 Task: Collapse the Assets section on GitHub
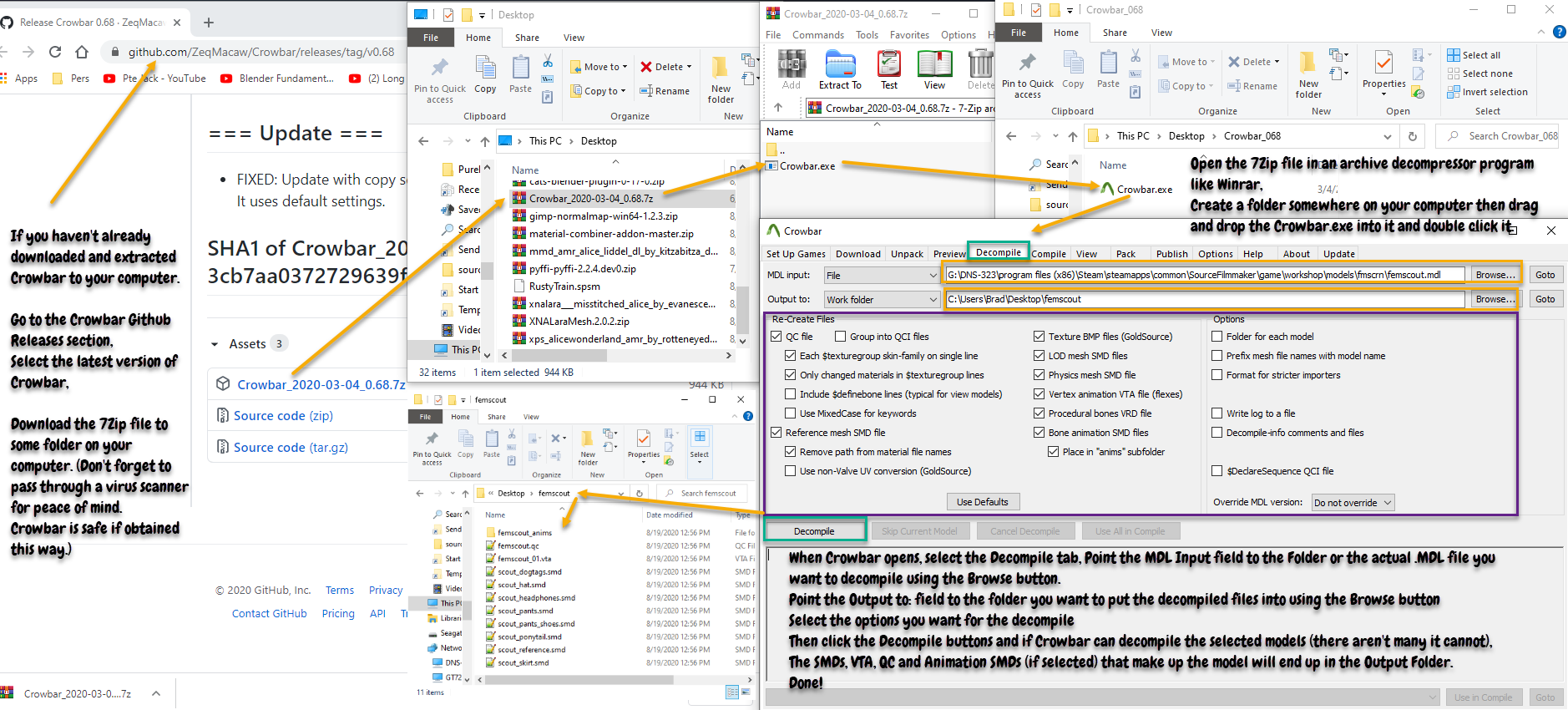click(215, 344)
